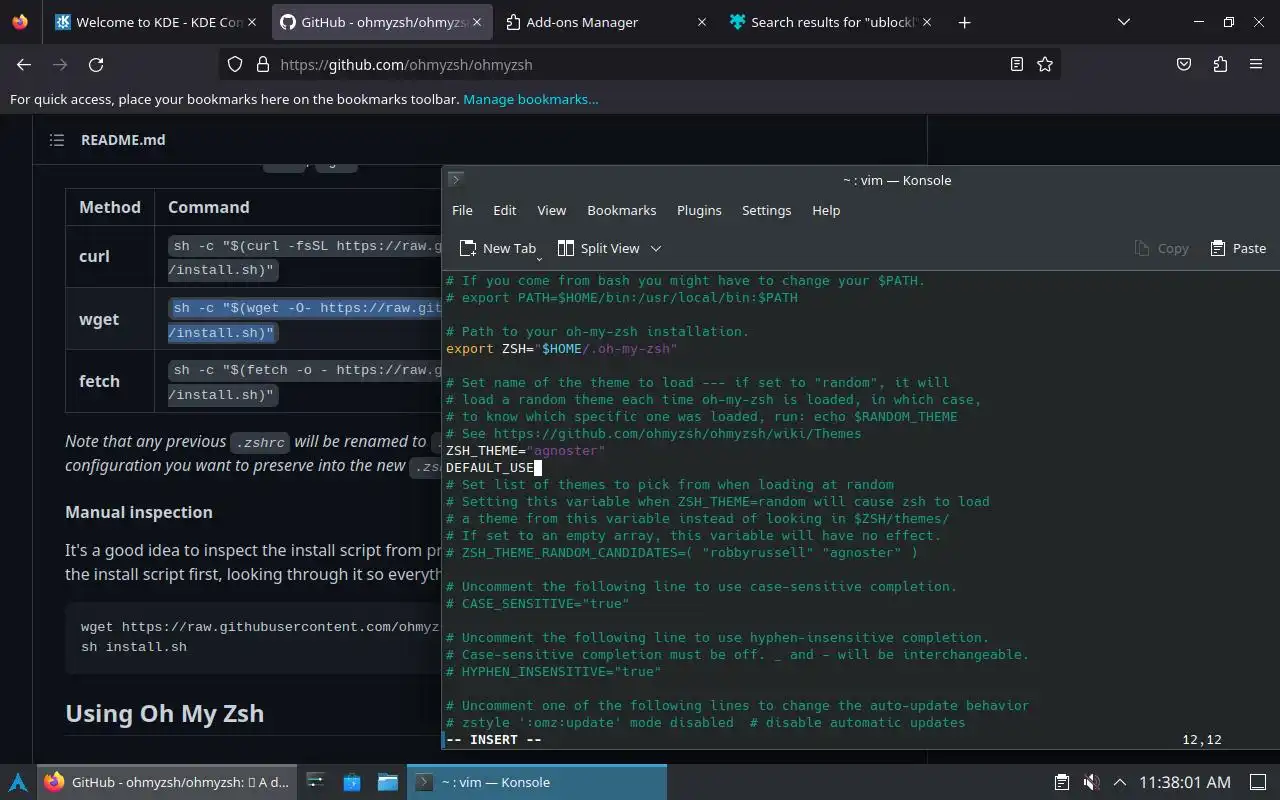Bookmark this page with the star
1280x800 pixels.
coord(1045,64)
